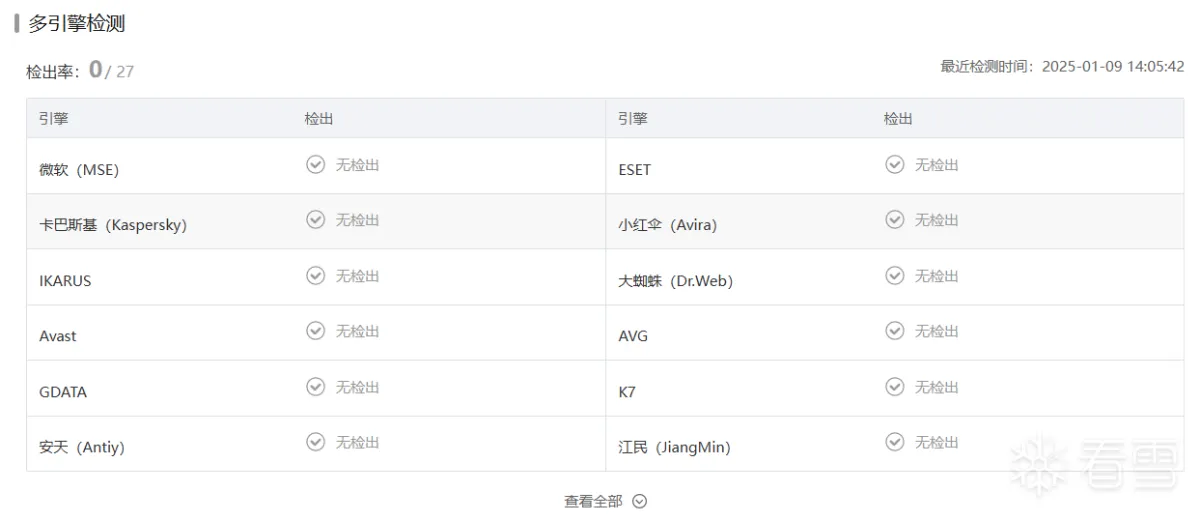Click the left 引擎 column header
Viewport: 1200px width, 521px height.
point(54,119)
